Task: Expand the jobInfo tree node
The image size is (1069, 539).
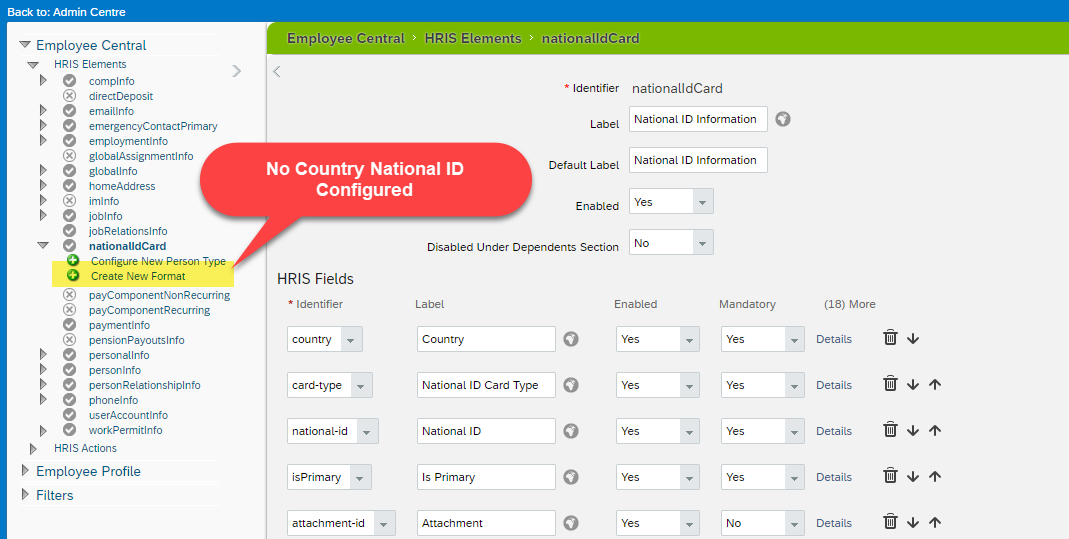Action: pos(43,216)
